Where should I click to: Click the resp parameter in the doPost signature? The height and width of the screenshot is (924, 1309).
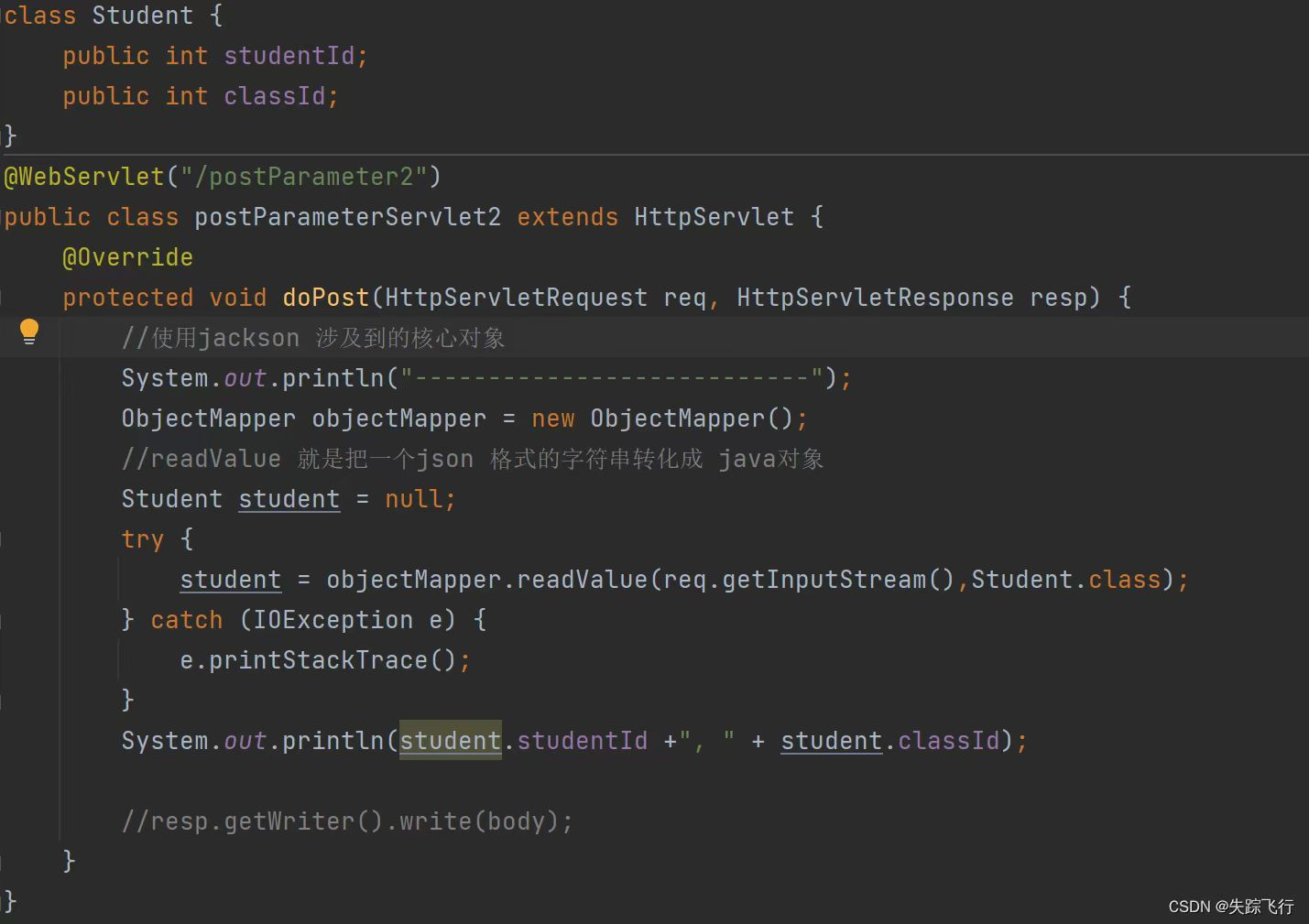click(x=1058, y=298)
